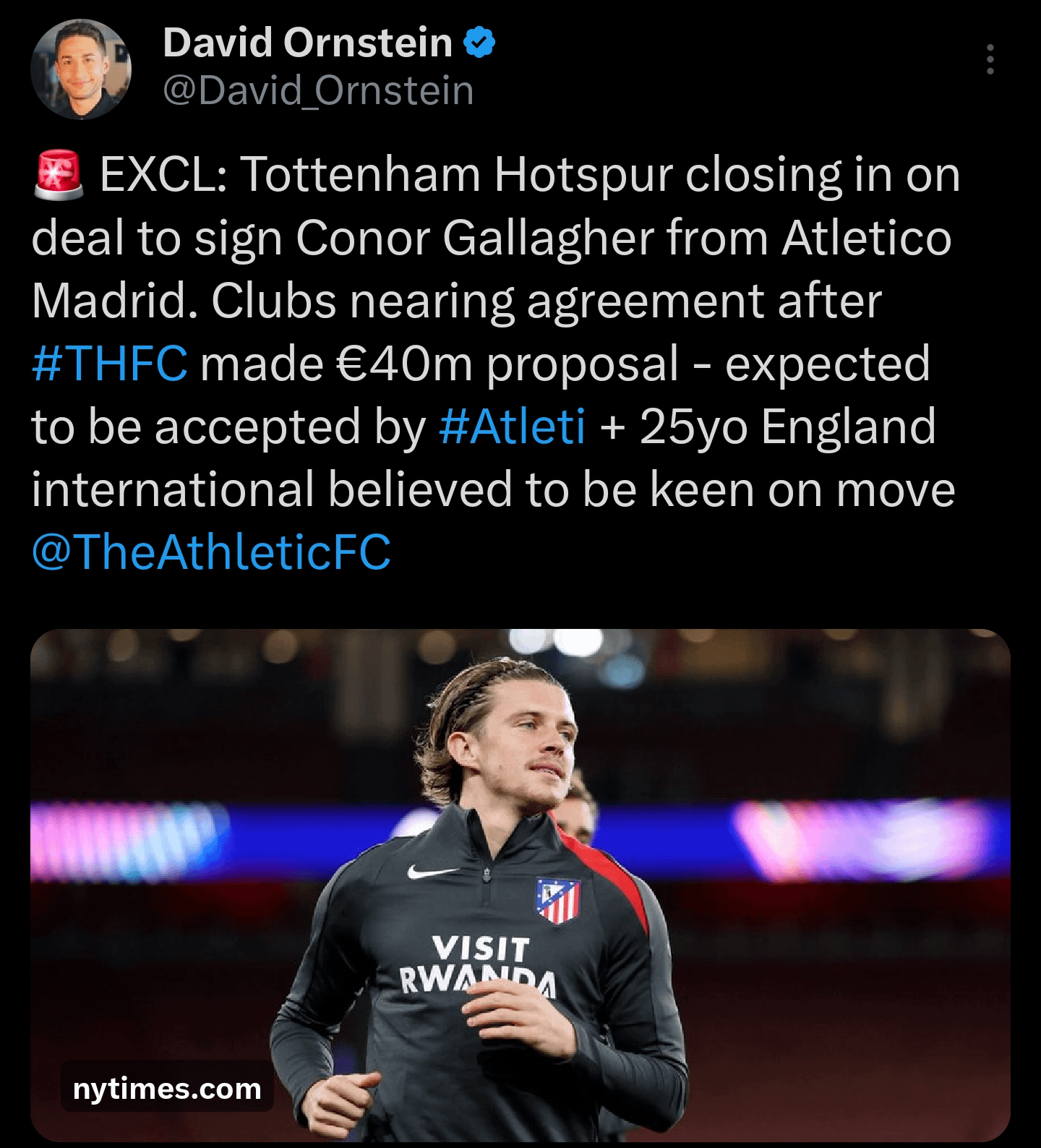The width and height of the screenshot is (1041, 1148).
Task: Open the @TheAthleticFC mention
Action: point(211,552)
